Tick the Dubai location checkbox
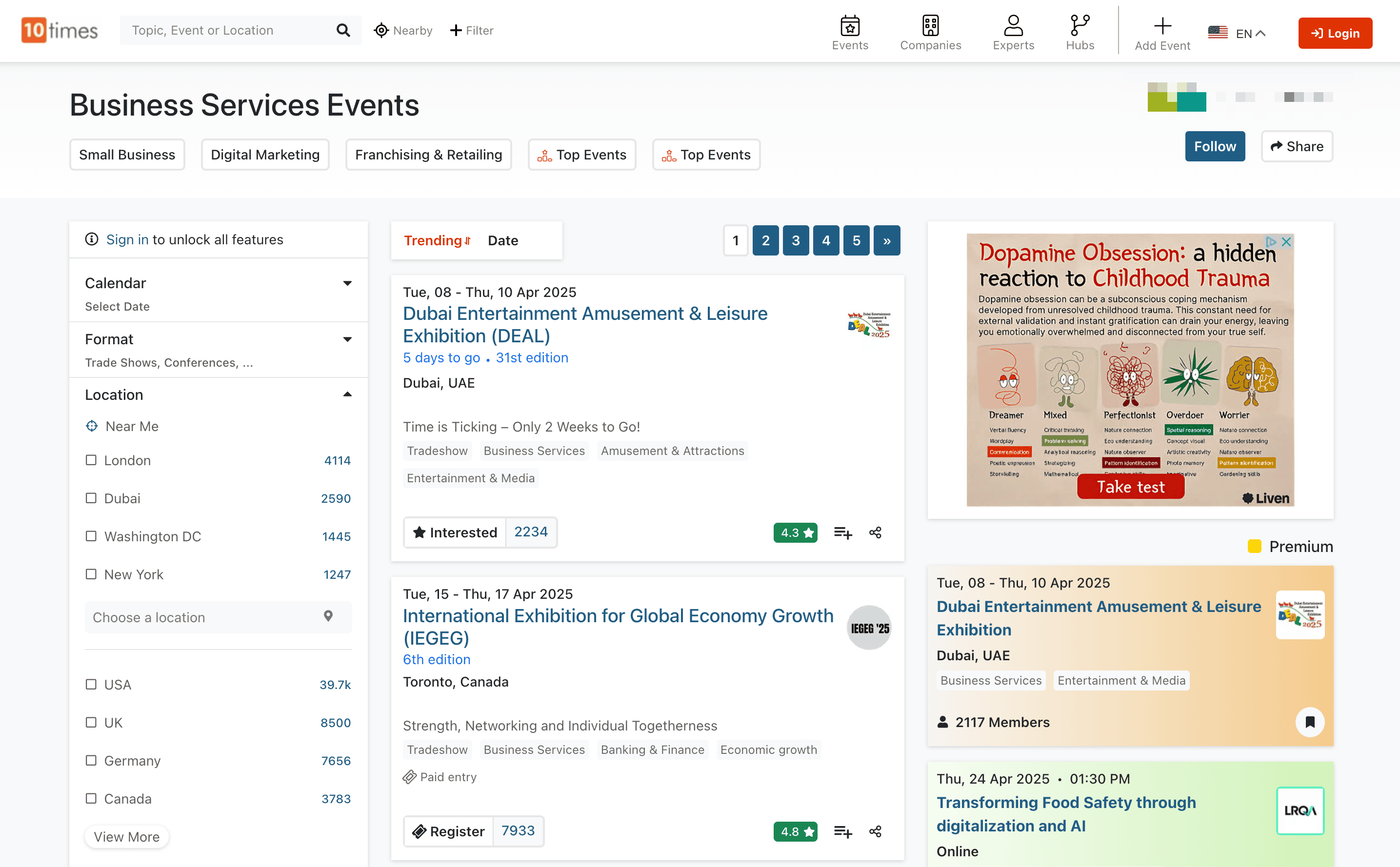Image resolution: width=1400 pixels, height=867 pixels. [x=91, y=498]
